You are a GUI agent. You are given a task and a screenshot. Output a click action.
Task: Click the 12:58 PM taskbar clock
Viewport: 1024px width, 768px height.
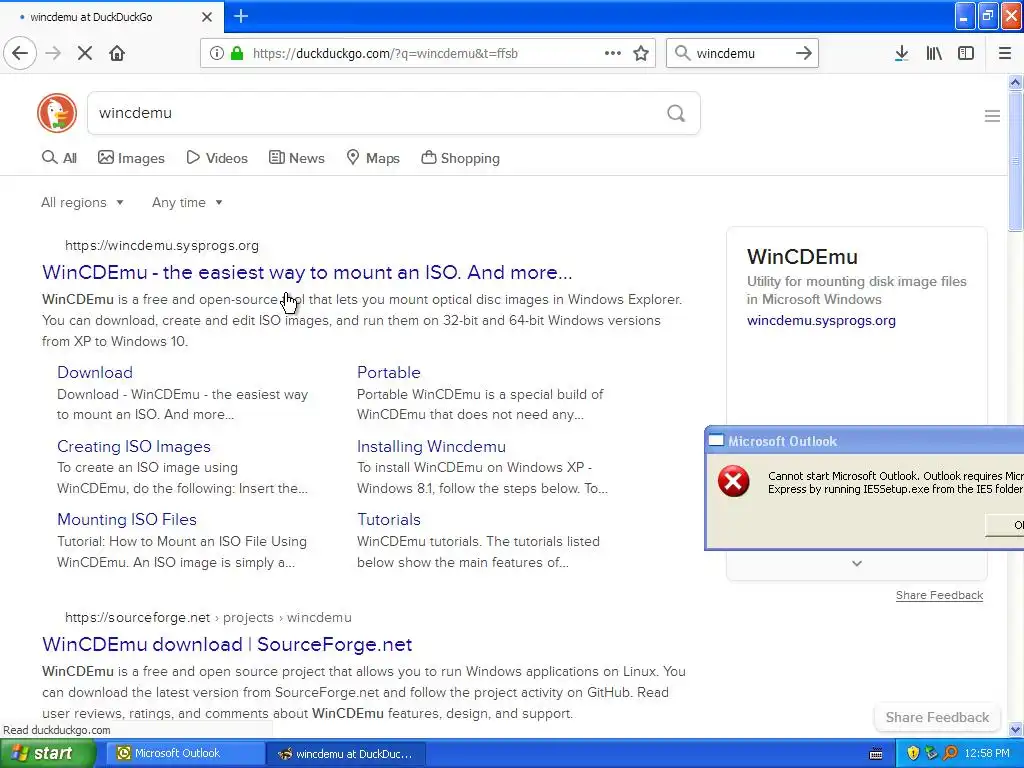pyautogui.click(x=987, y=753)
